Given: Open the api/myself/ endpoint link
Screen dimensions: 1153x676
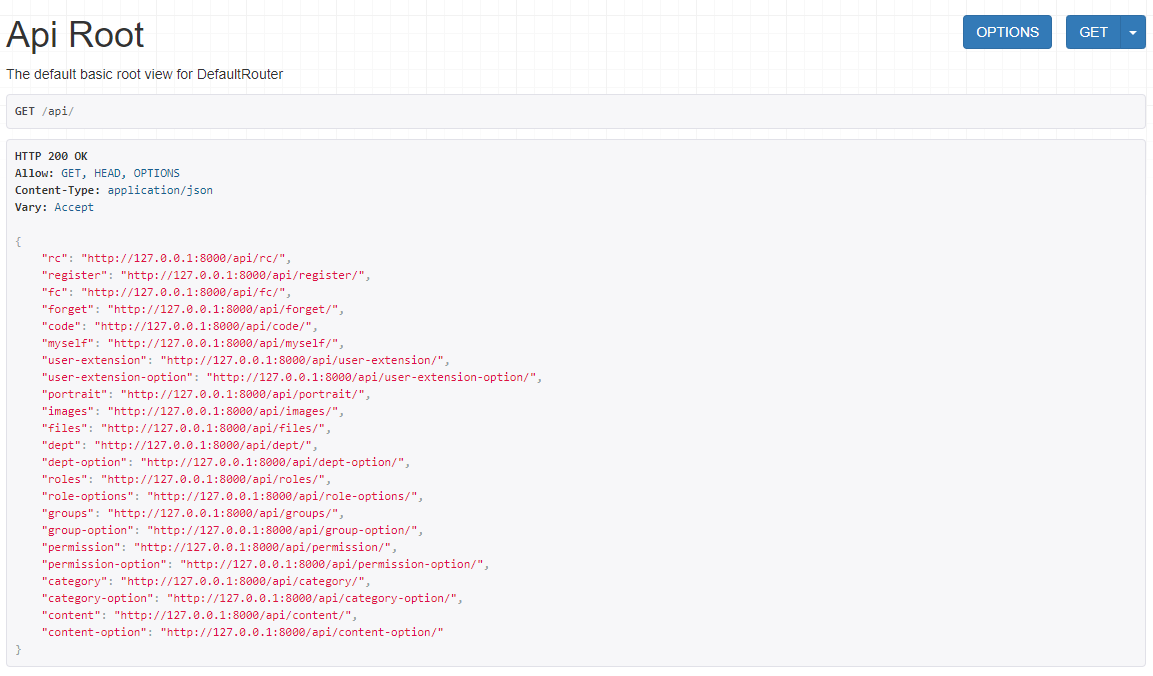Looking at the screenshot, I should 225,343.
